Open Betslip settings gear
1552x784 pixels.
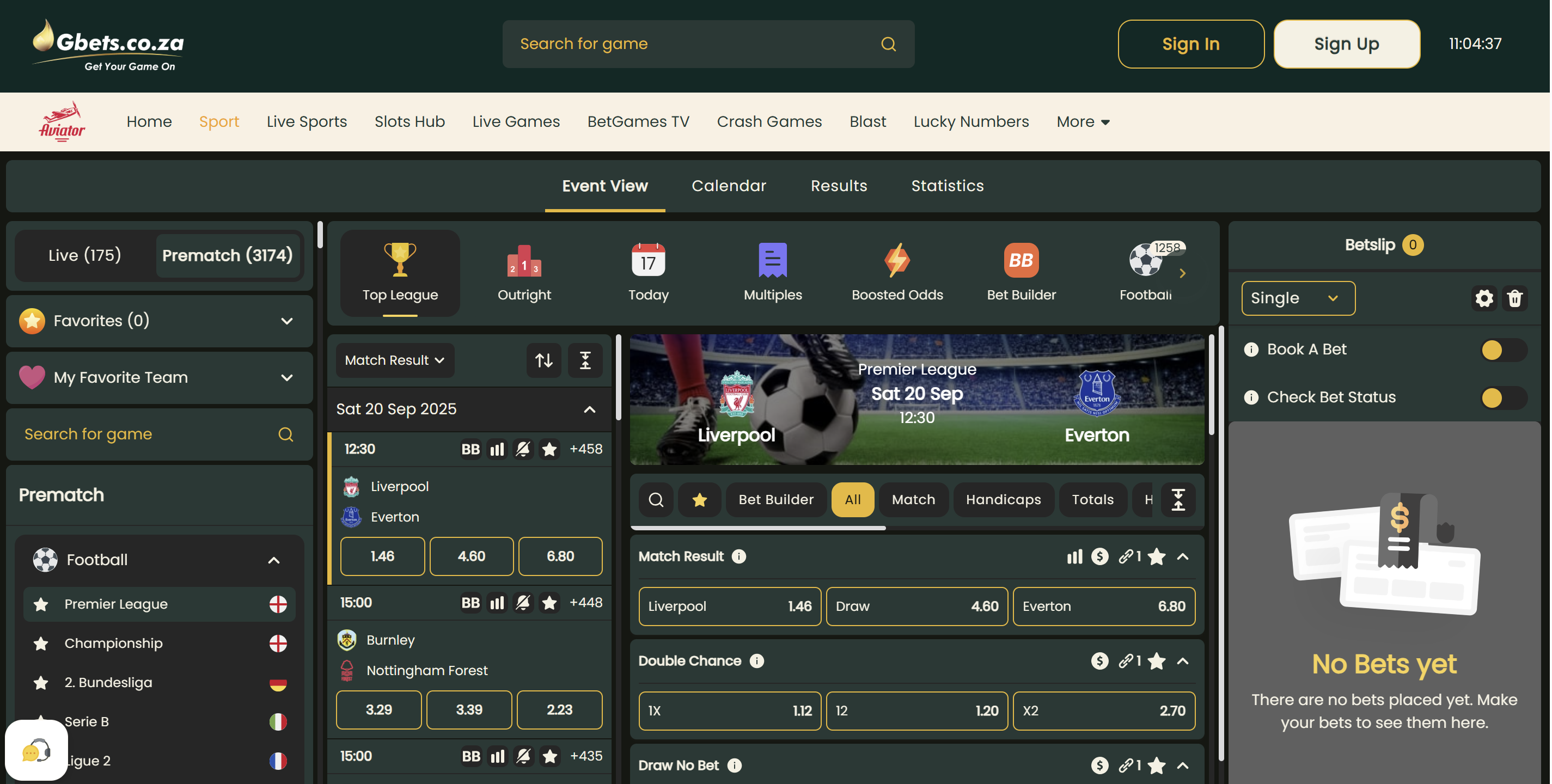pyautogui.click(x=1484, y=298)
